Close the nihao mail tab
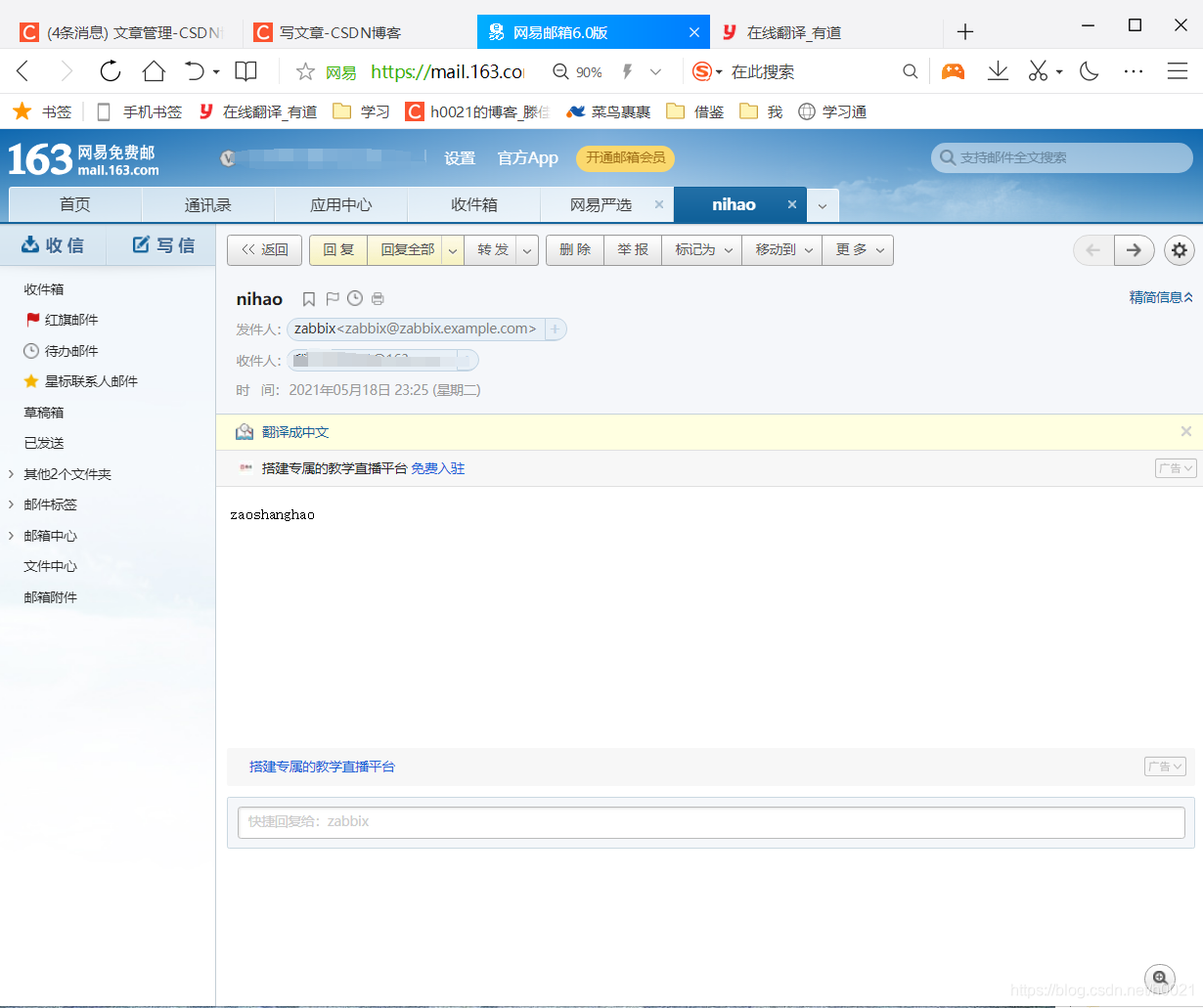The image size is (1203, 1008). tap(792, 204)
